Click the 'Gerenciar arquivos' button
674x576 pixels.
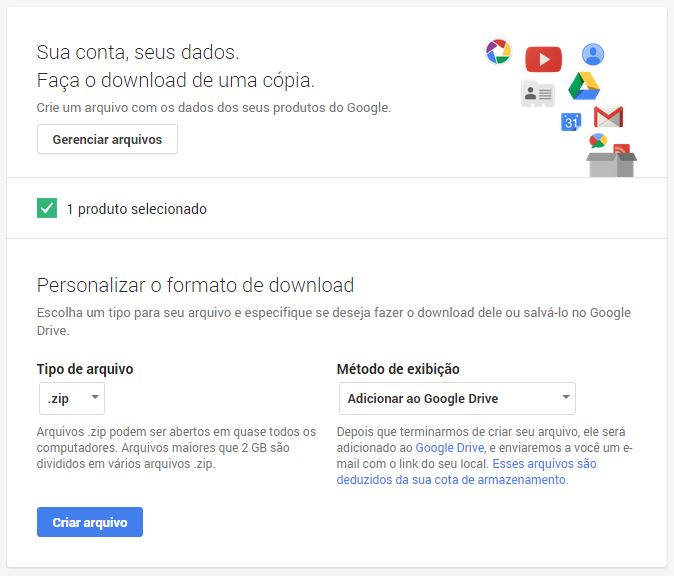coord(107,139)
